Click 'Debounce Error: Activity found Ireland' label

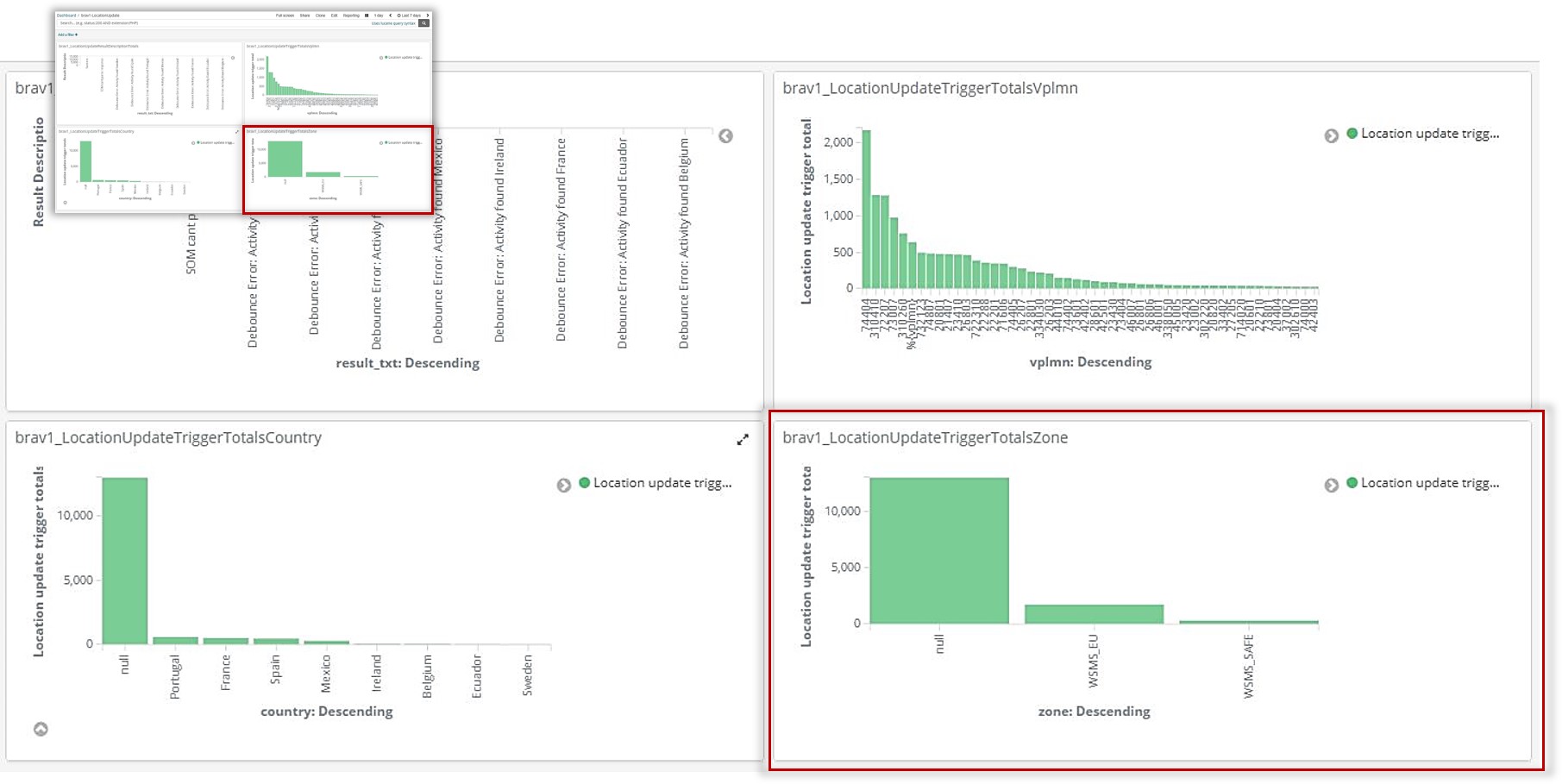click(499, 240)
